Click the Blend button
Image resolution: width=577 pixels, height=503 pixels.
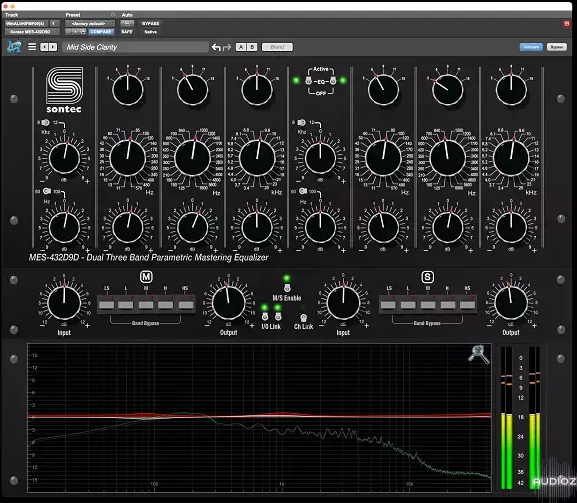(x=277, y=47)
